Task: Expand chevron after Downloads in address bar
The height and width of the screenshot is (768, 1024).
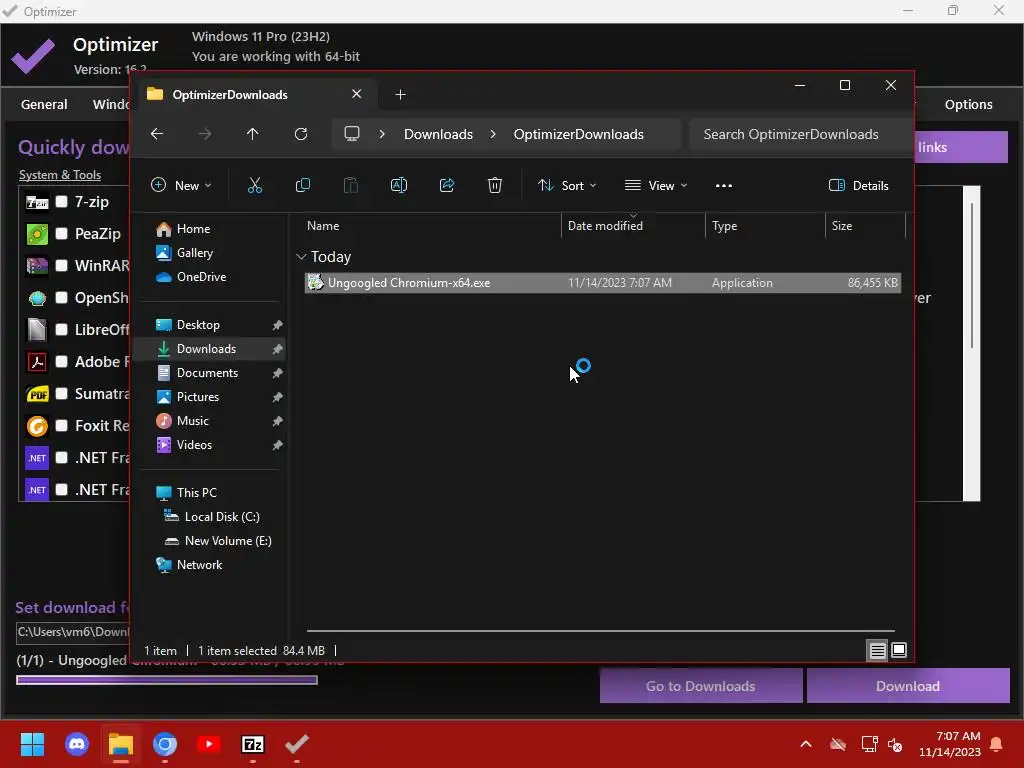Action: (493, 134)
